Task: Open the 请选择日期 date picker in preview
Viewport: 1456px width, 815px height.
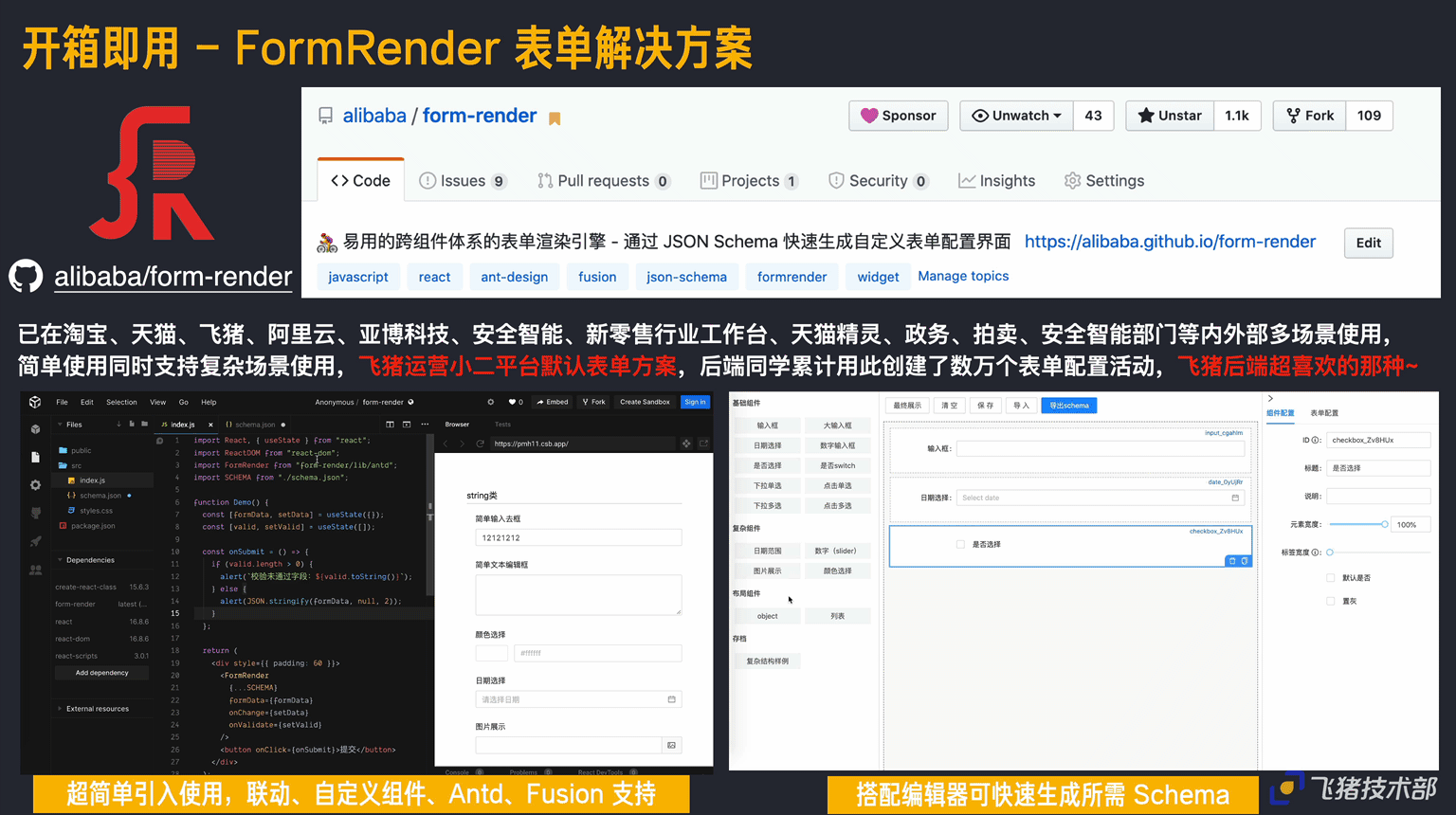Action: (x=578, y=699)
